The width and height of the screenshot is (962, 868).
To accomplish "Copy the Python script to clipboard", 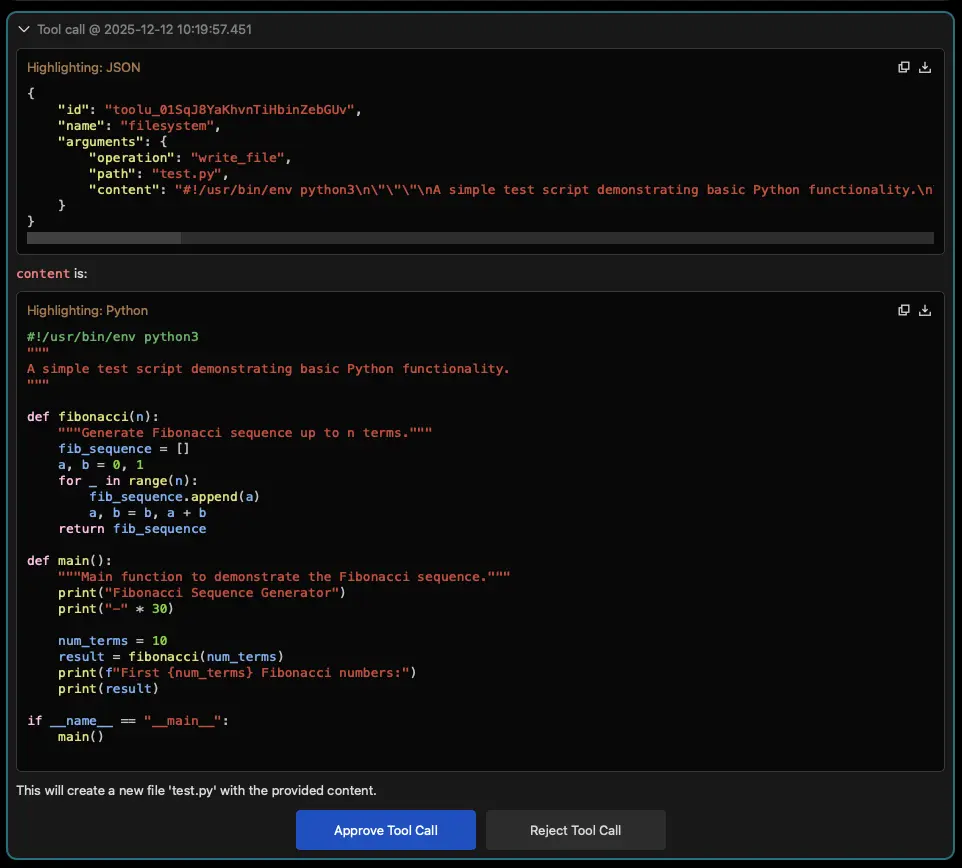I will click(x=903, y=310).
